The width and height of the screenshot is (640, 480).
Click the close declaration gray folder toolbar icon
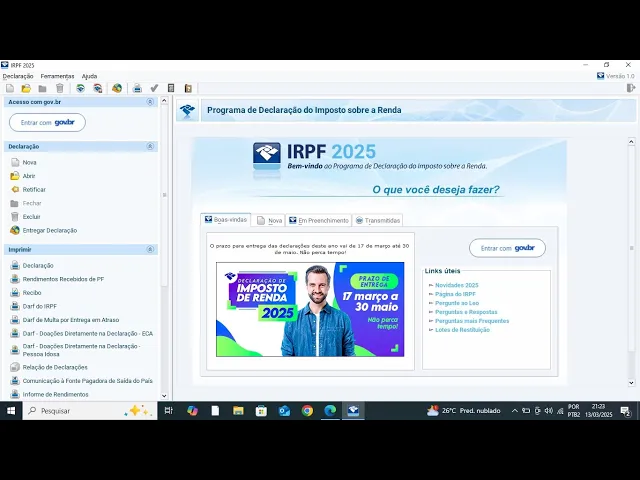(42, 88)
